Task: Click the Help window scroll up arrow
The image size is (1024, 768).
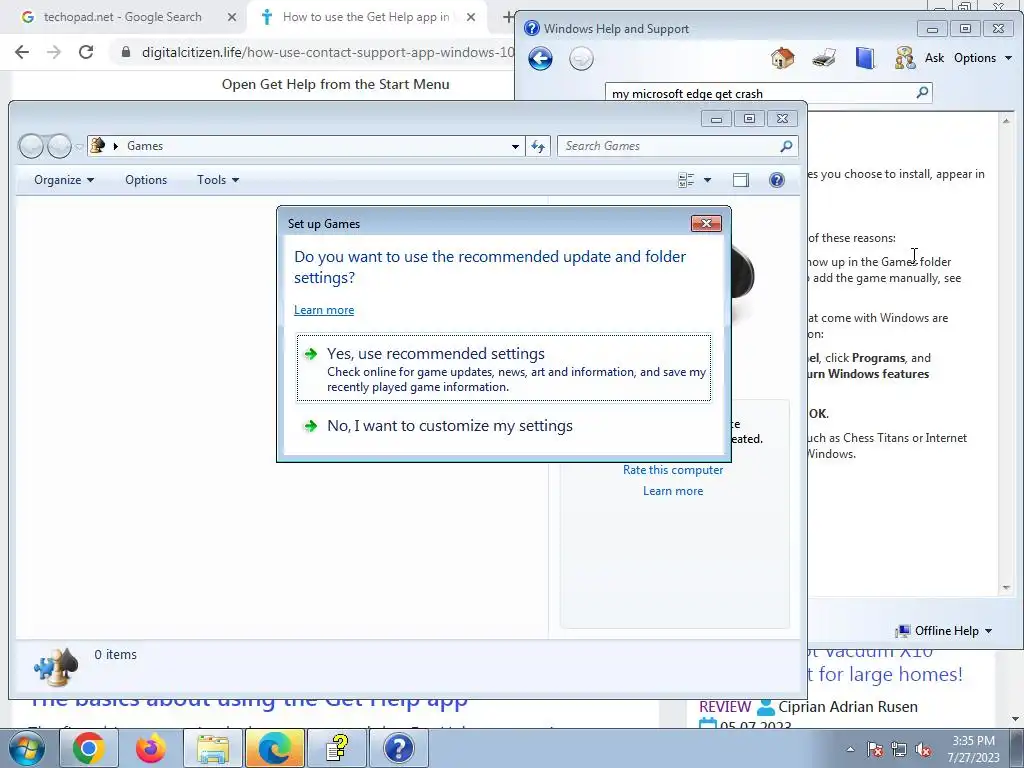Action: pos(1006,121)
